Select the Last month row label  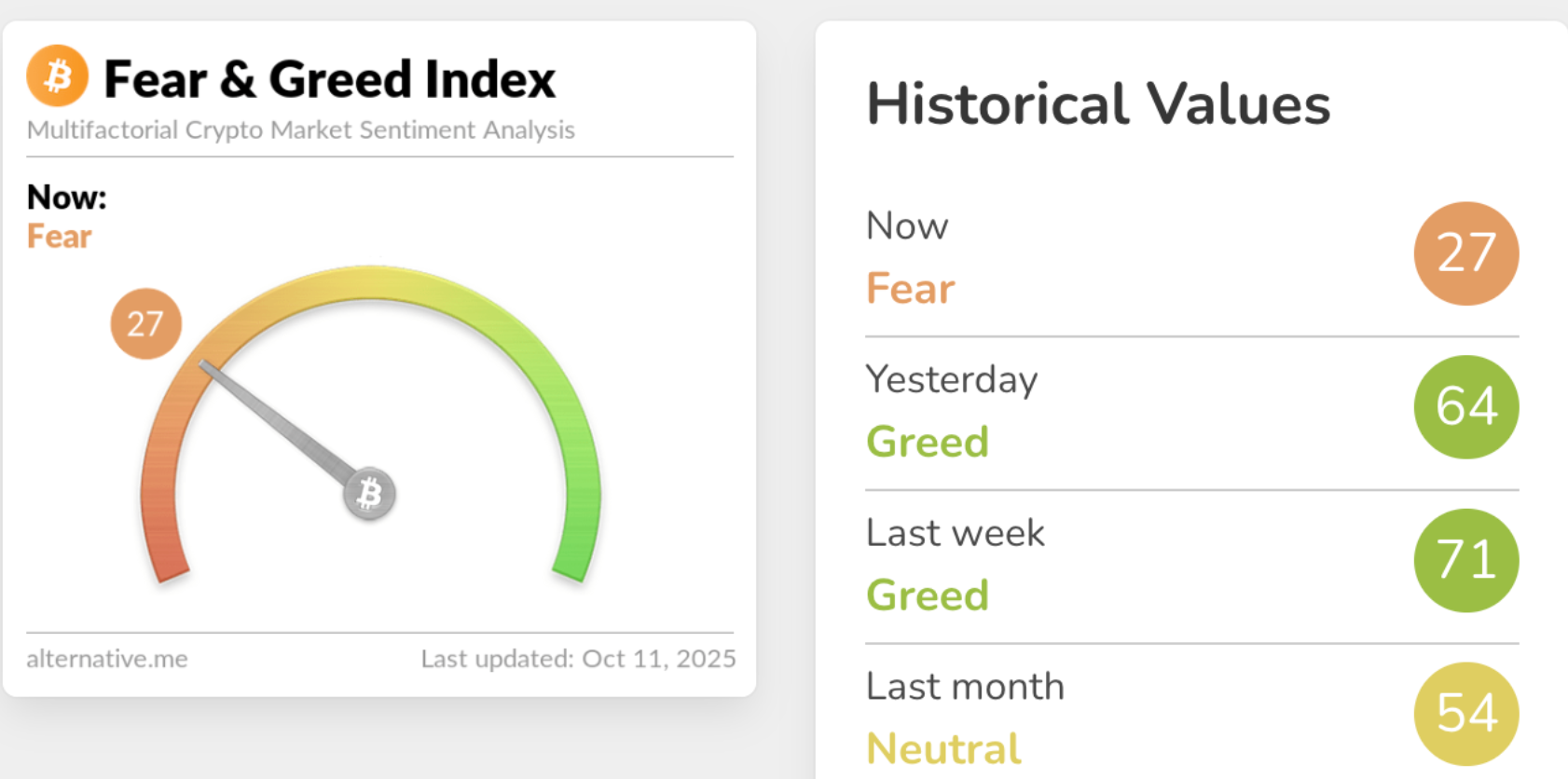coord(965,687)
